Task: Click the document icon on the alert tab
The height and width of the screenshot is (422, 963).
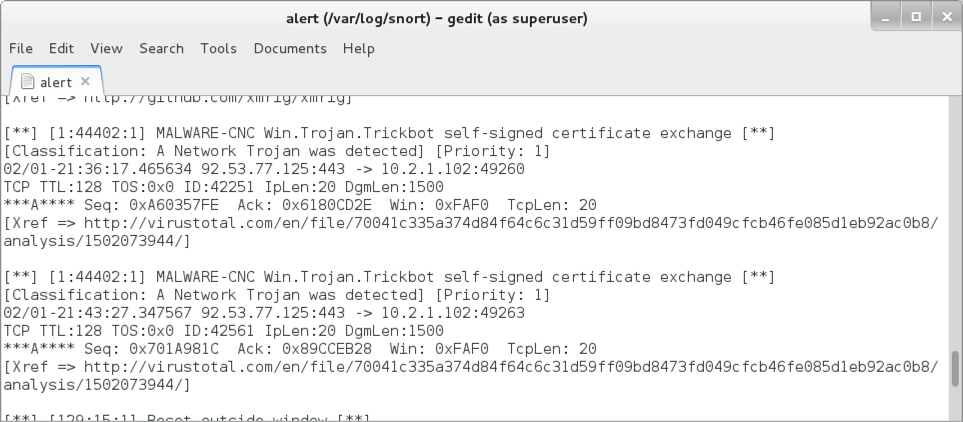Action: [27, 81]
